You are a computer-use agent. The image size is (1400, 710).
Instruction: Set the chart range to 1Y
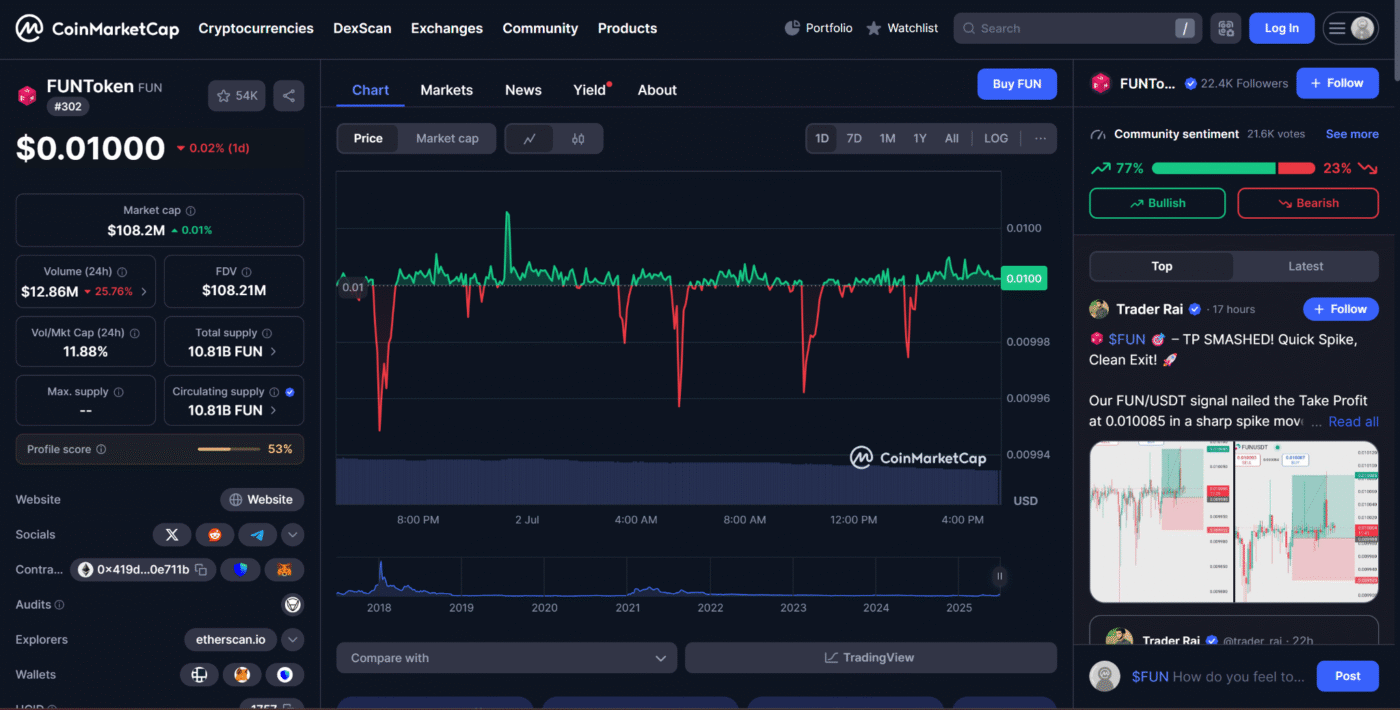[920, 138]
